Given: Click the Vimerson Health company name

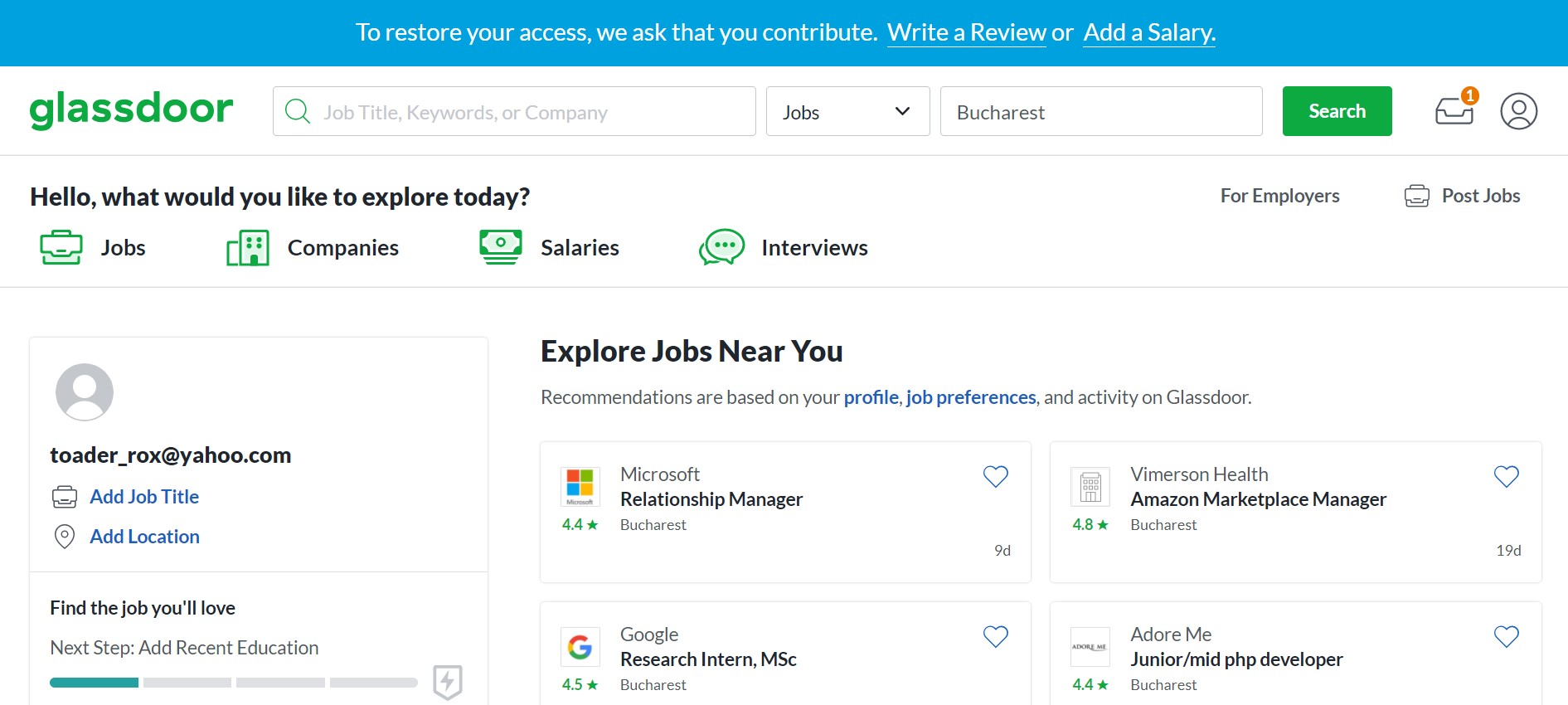Looking at the screenshot, I should pos(1199,474).
